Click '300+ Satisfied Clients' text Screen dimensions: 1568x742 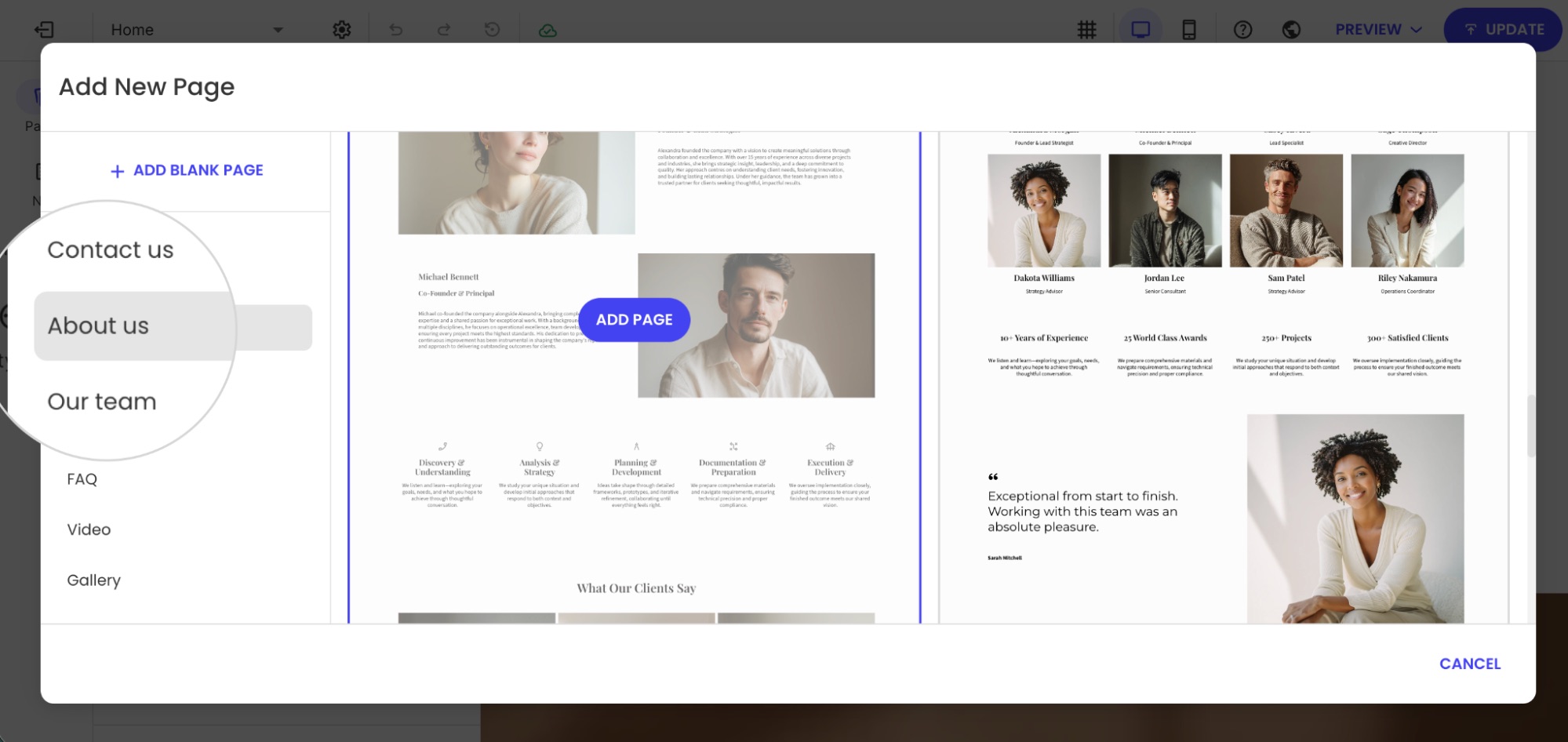coord(1407,338)
